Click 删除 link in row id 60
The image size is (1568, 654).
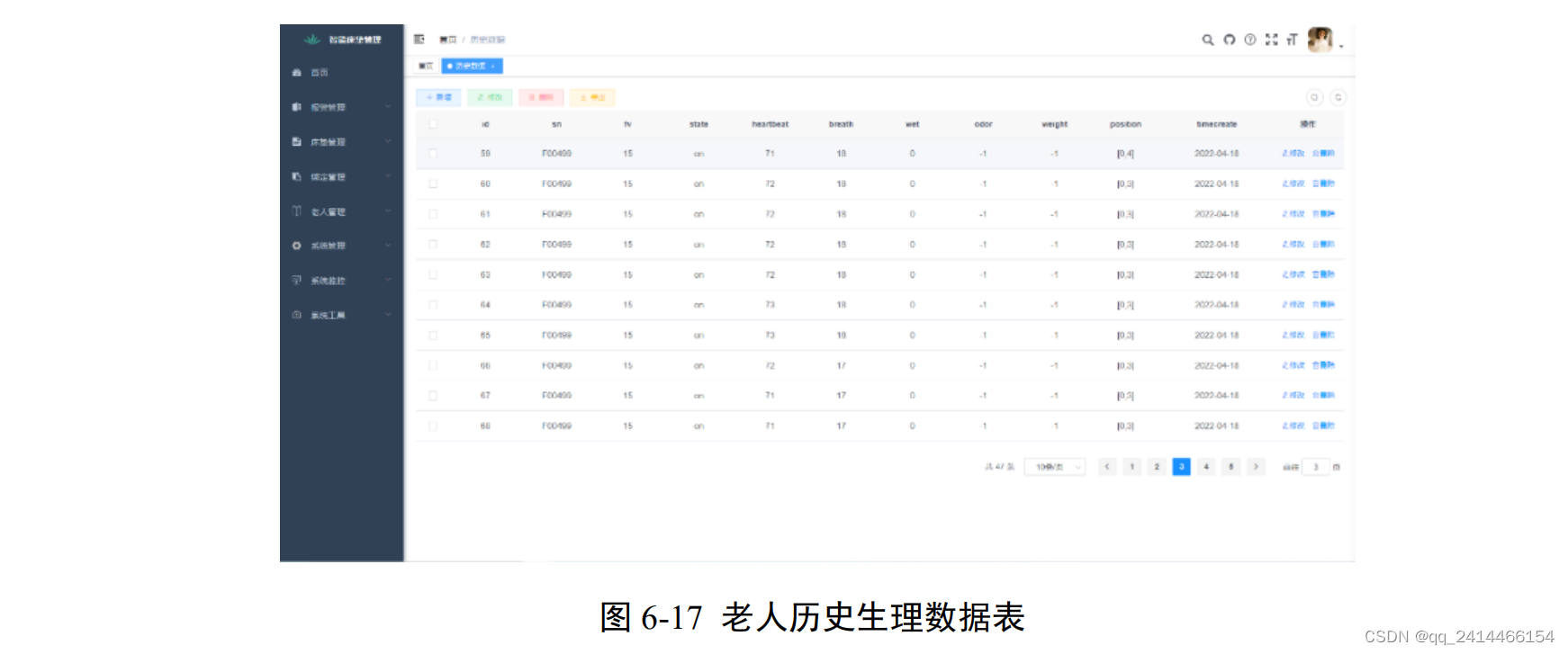tap(1323, 184)
